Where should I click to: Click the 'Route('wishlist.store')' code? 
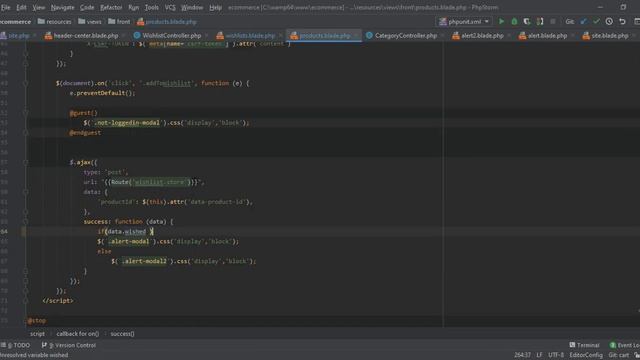(x=150, y=182)
